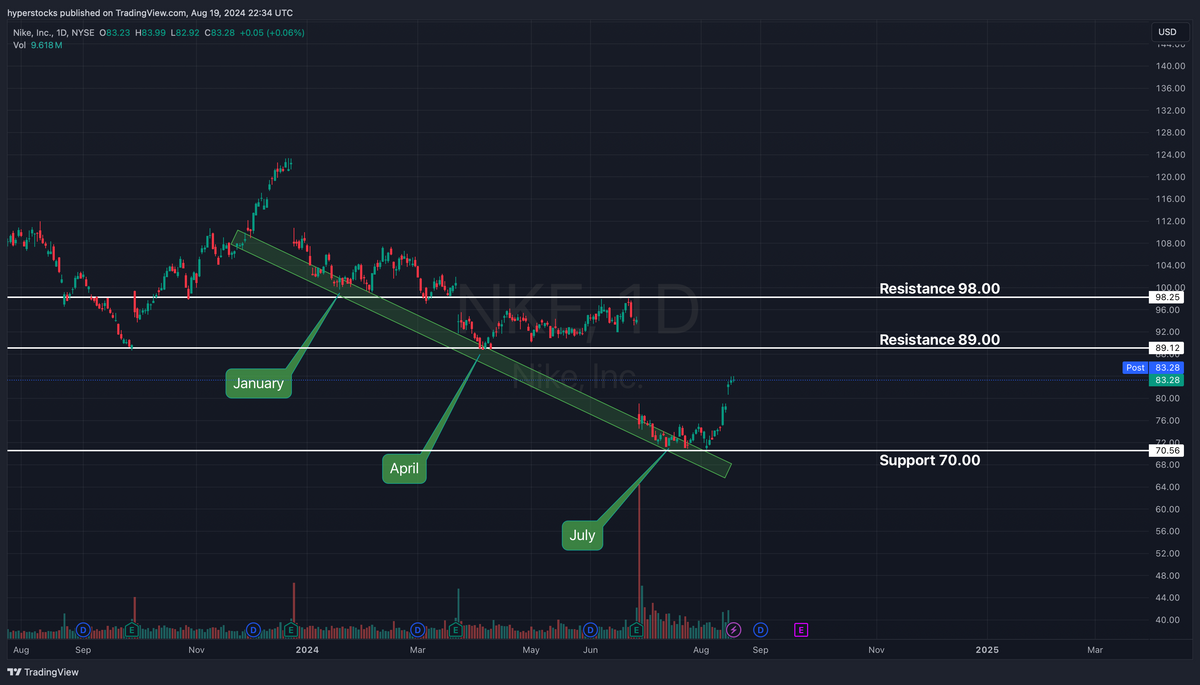Click the 124.00 price axis label

1170,155
